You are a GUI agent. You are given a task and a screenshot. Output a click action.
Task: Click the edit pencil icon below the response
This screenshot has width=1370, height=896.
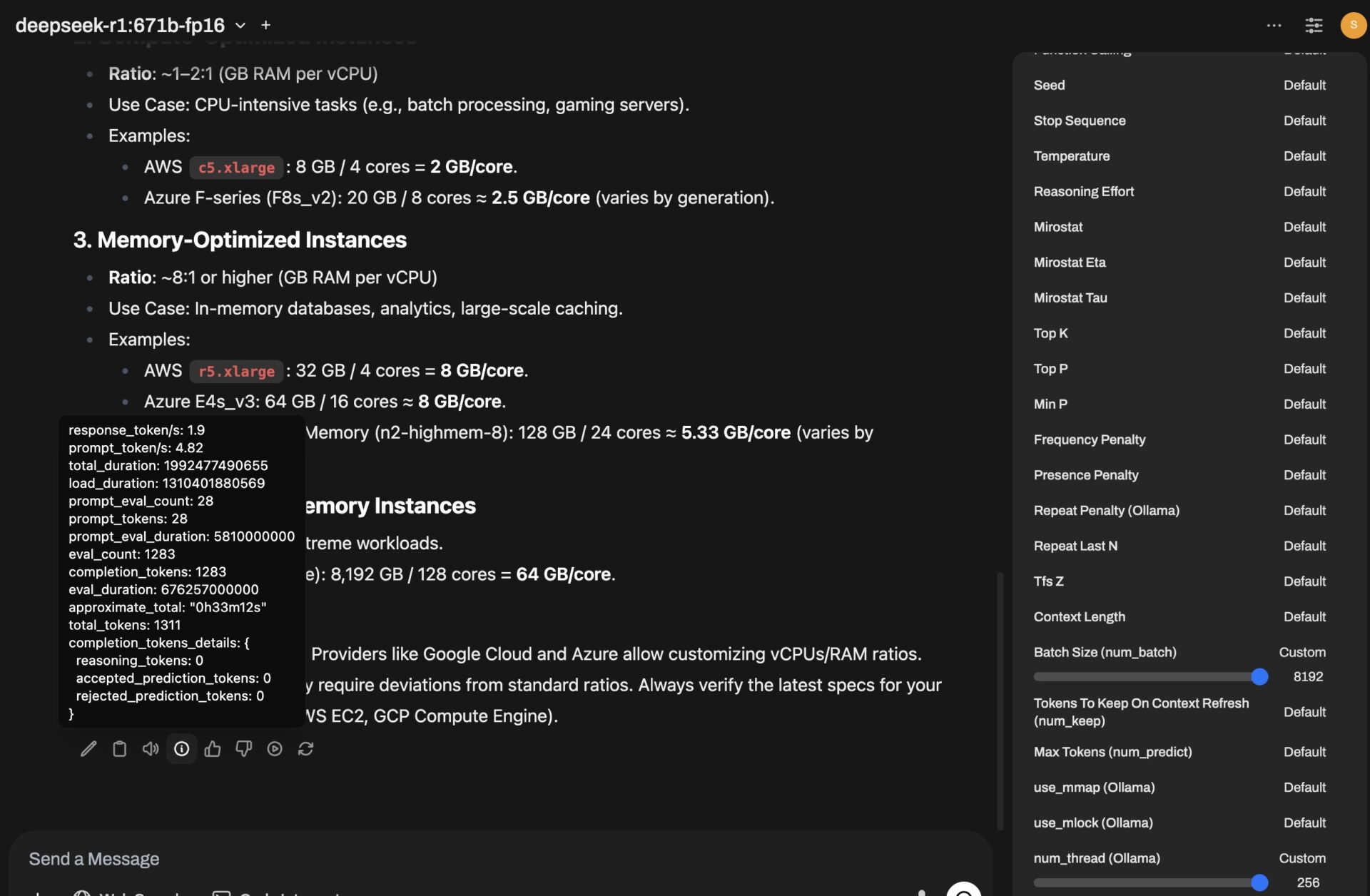[x=88, y=748]
